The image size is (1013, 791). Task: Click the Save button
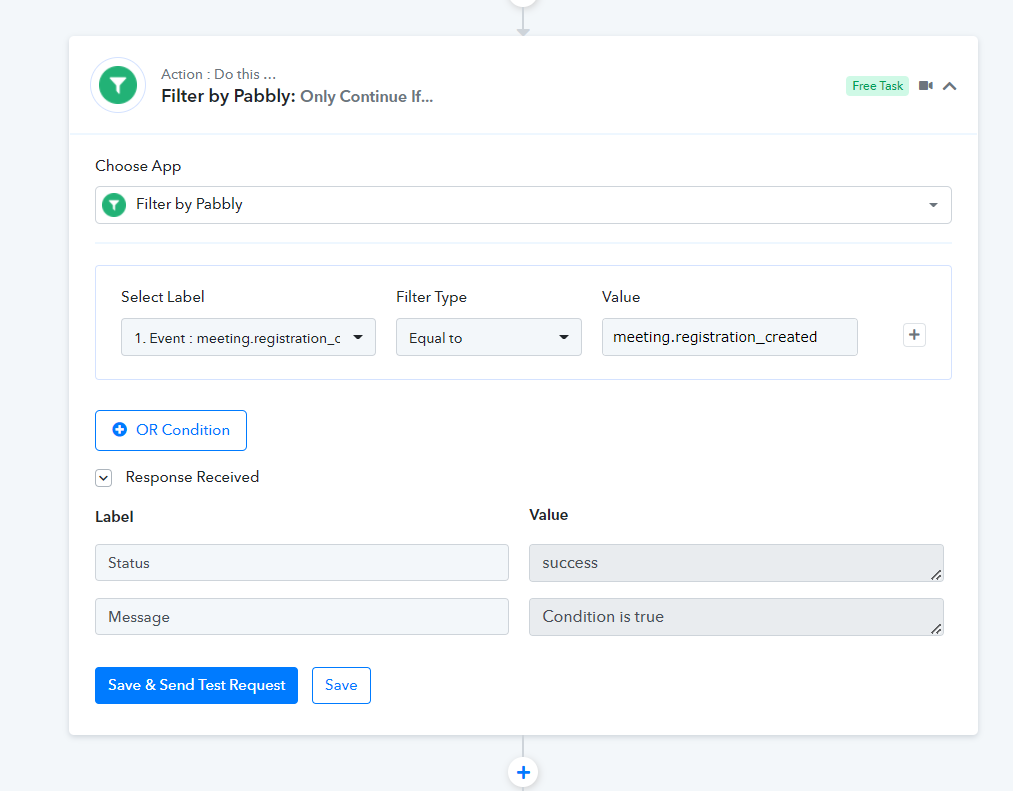[341, 685]
